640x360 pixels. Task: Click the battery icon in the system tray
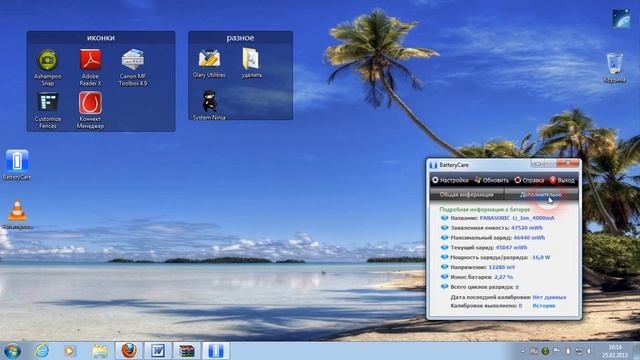click(x=567, y=351)
